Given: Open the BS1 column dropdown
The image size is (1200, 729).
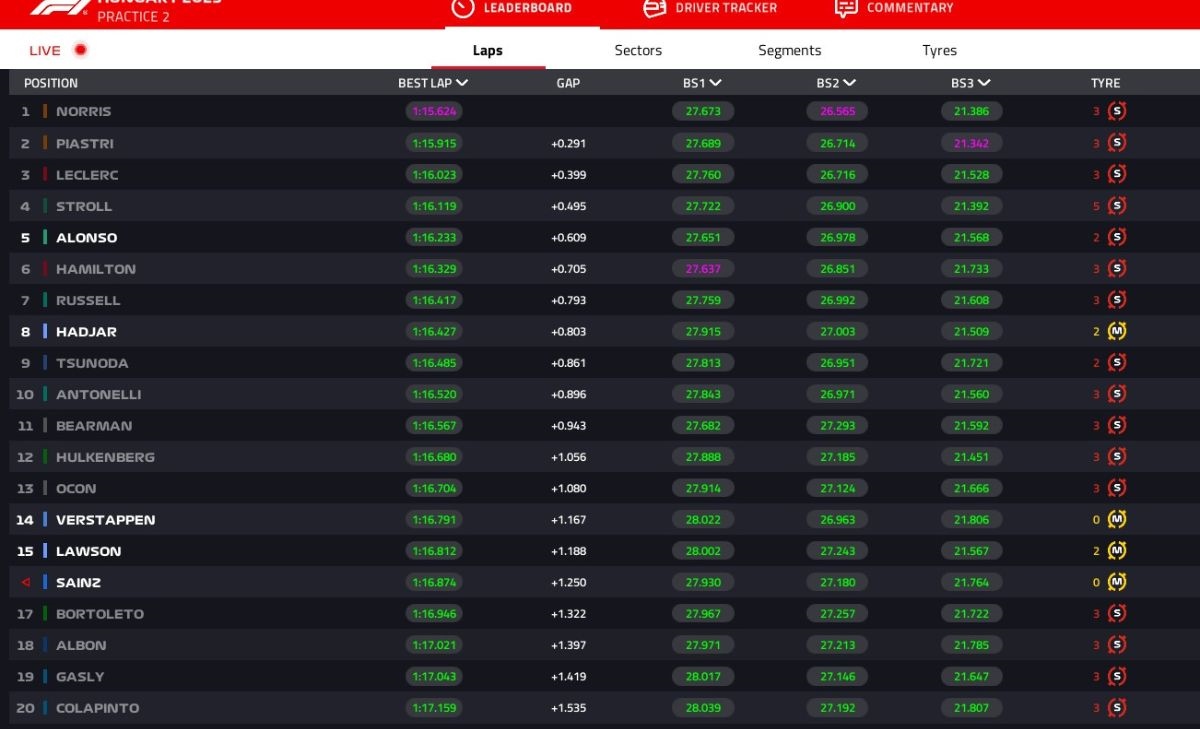Looking at the screenshot, I should (x=715, y=83).
